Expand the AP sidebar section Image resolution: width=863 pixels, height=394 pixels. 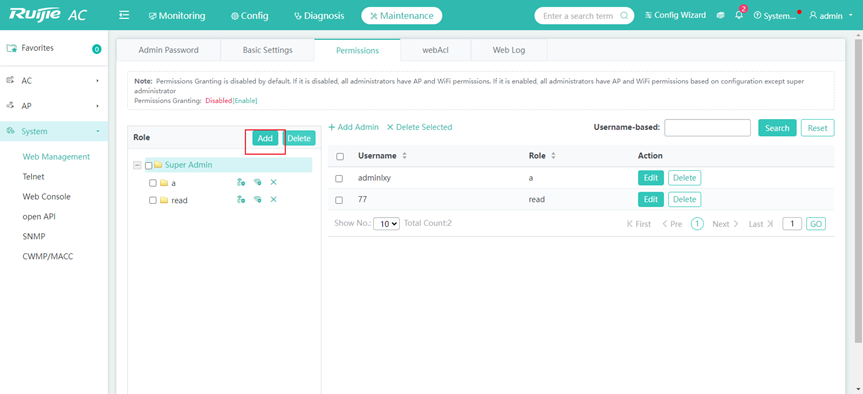pos(54,106)
